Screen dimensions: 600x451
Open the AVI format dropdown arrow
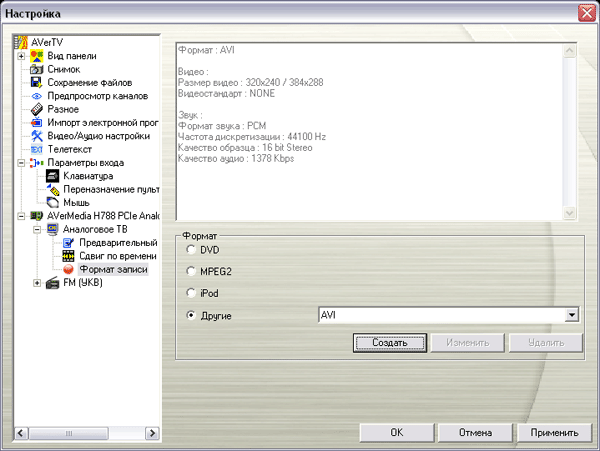[572, 315]
